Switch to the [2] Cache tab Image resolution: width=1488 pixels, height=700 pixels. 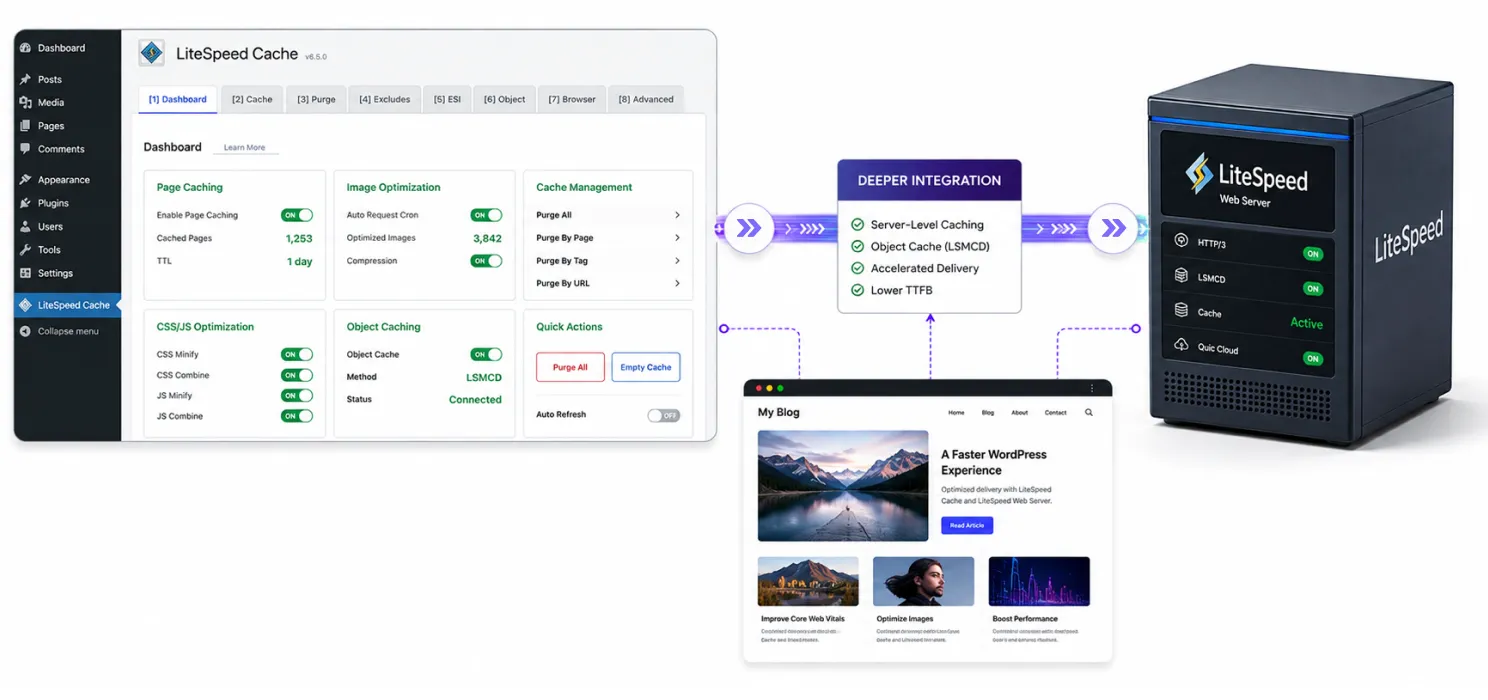point(252,99)
